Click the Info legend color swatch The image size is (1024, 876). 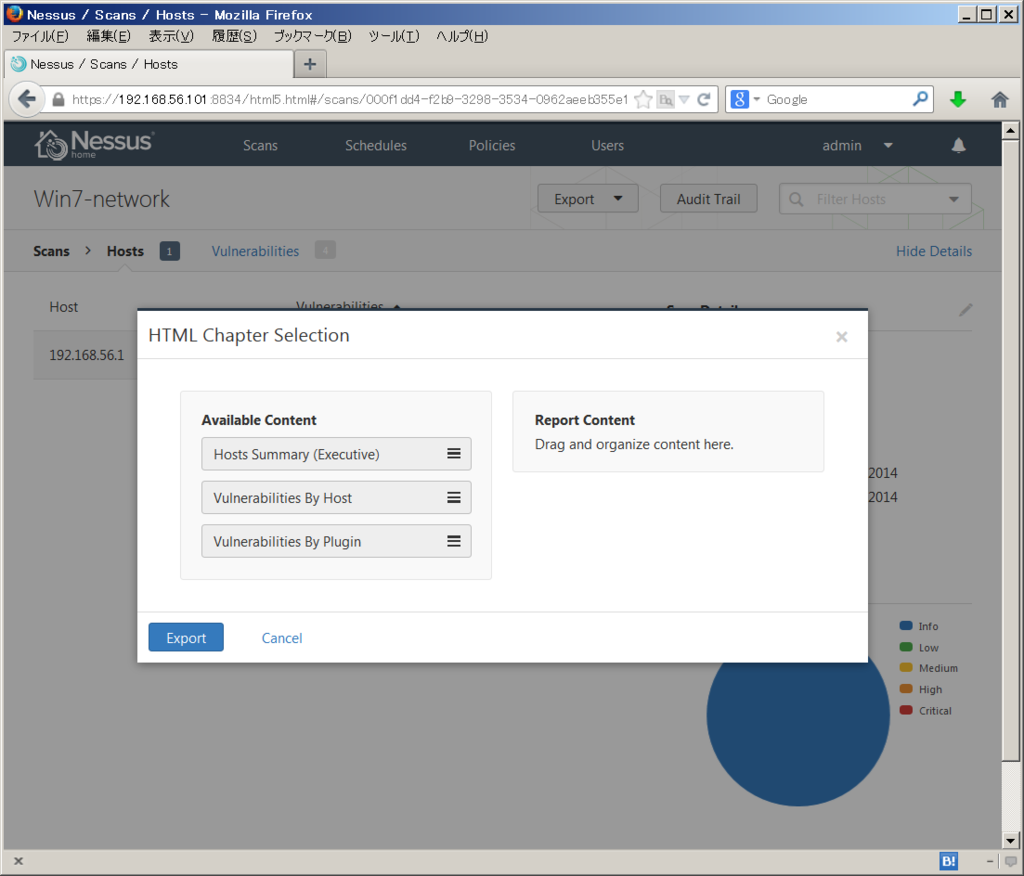coord(906,626)
